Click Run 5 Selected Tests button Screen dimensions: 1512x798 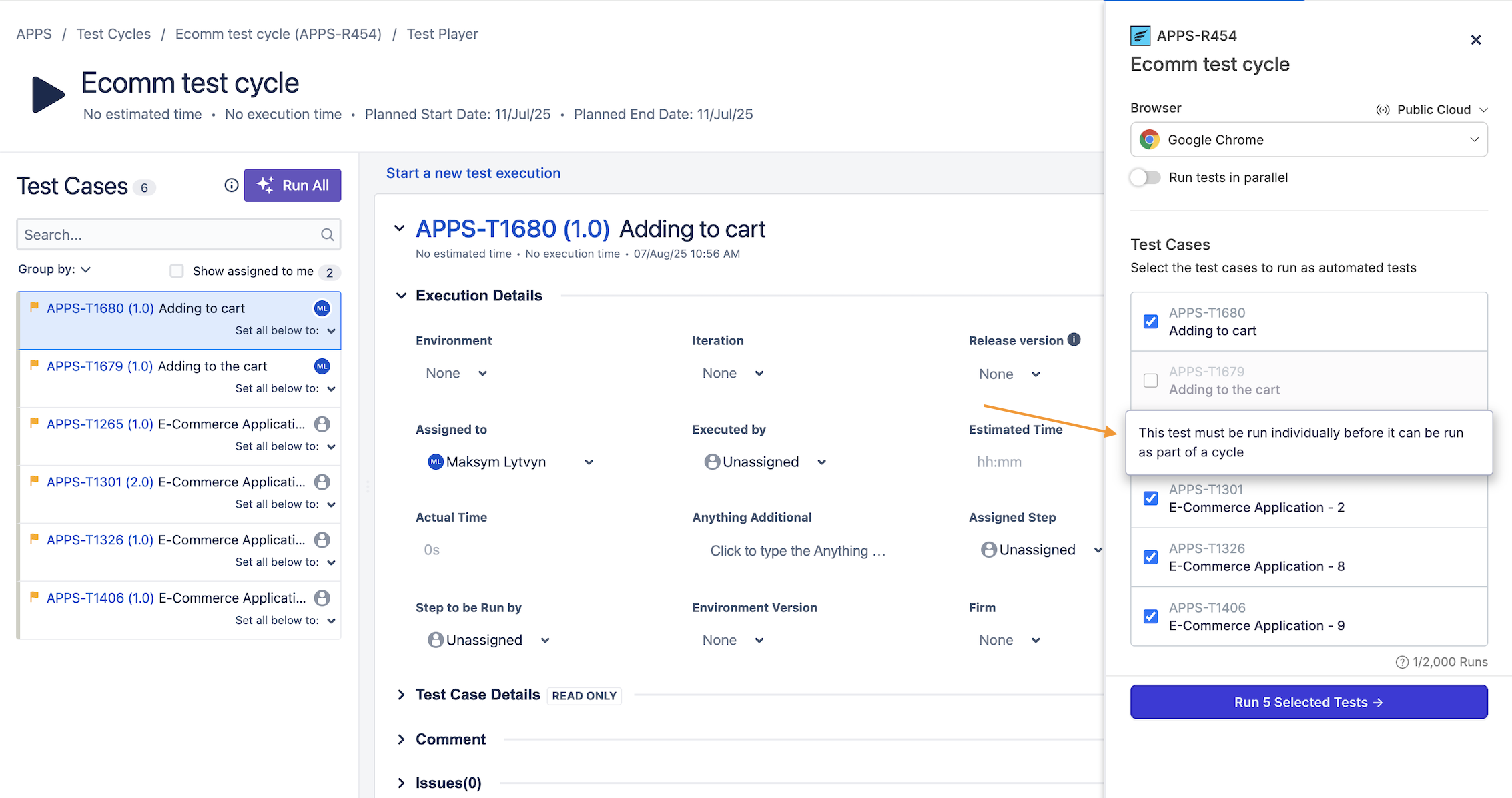click(1308, 702)
